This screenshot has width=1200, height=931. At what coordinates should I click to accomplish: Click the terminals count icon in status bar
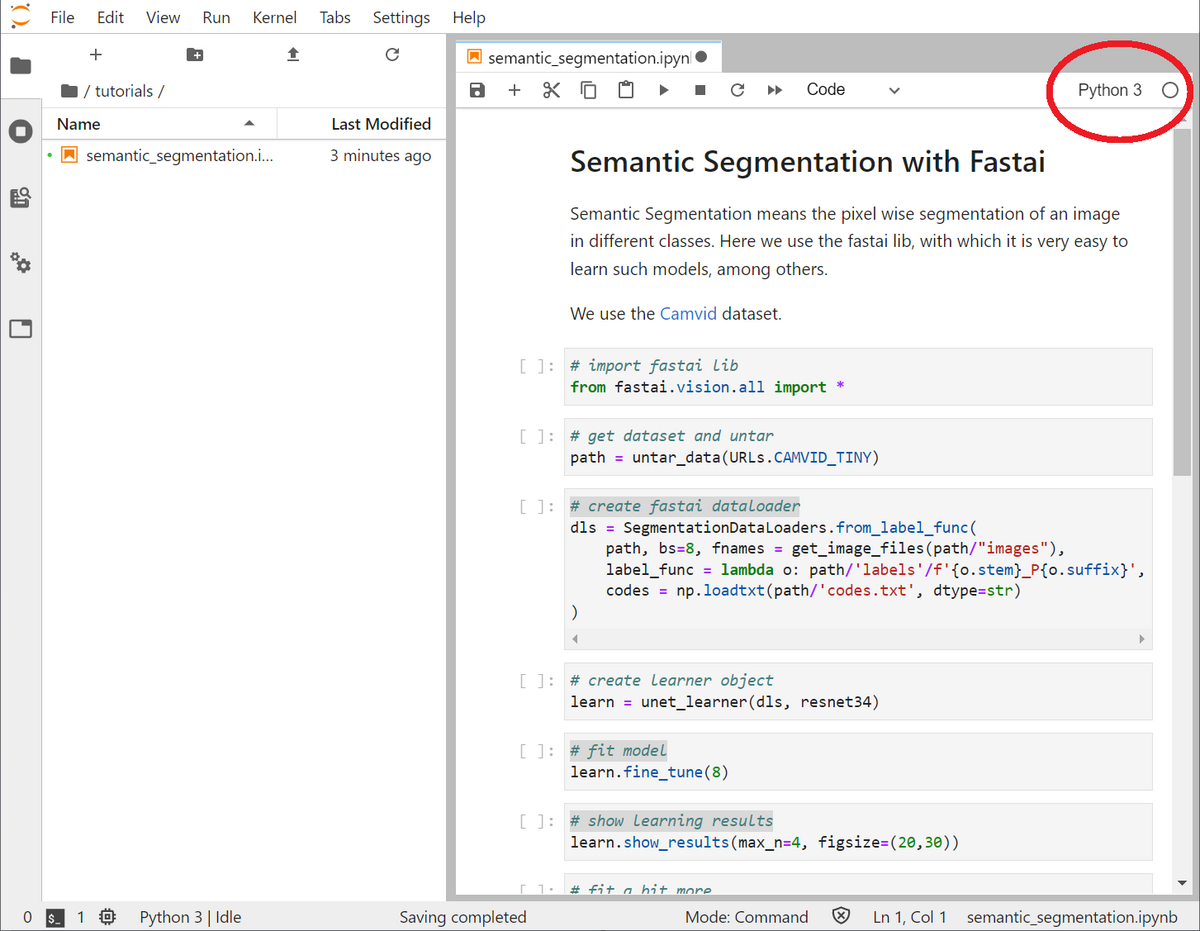point(56,917)
